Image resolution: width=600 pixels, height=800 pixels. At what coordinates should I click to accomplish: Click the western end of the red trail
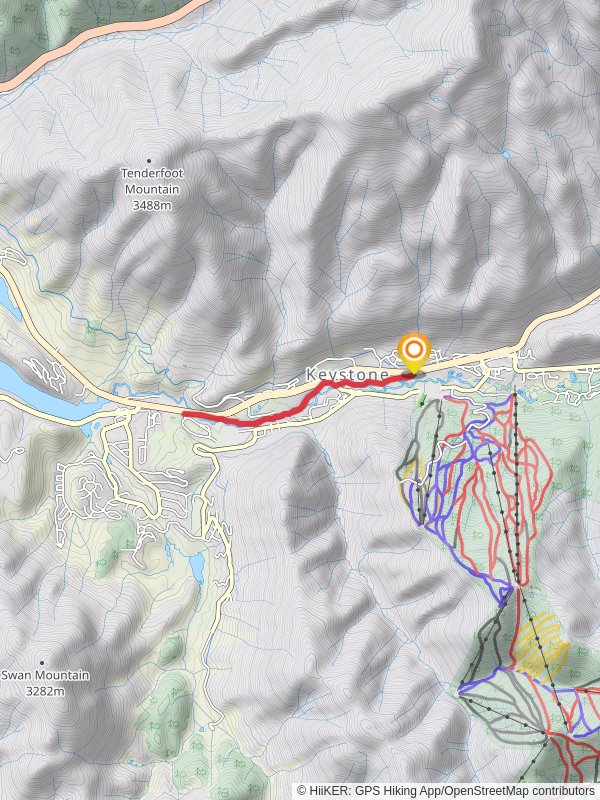185,414
